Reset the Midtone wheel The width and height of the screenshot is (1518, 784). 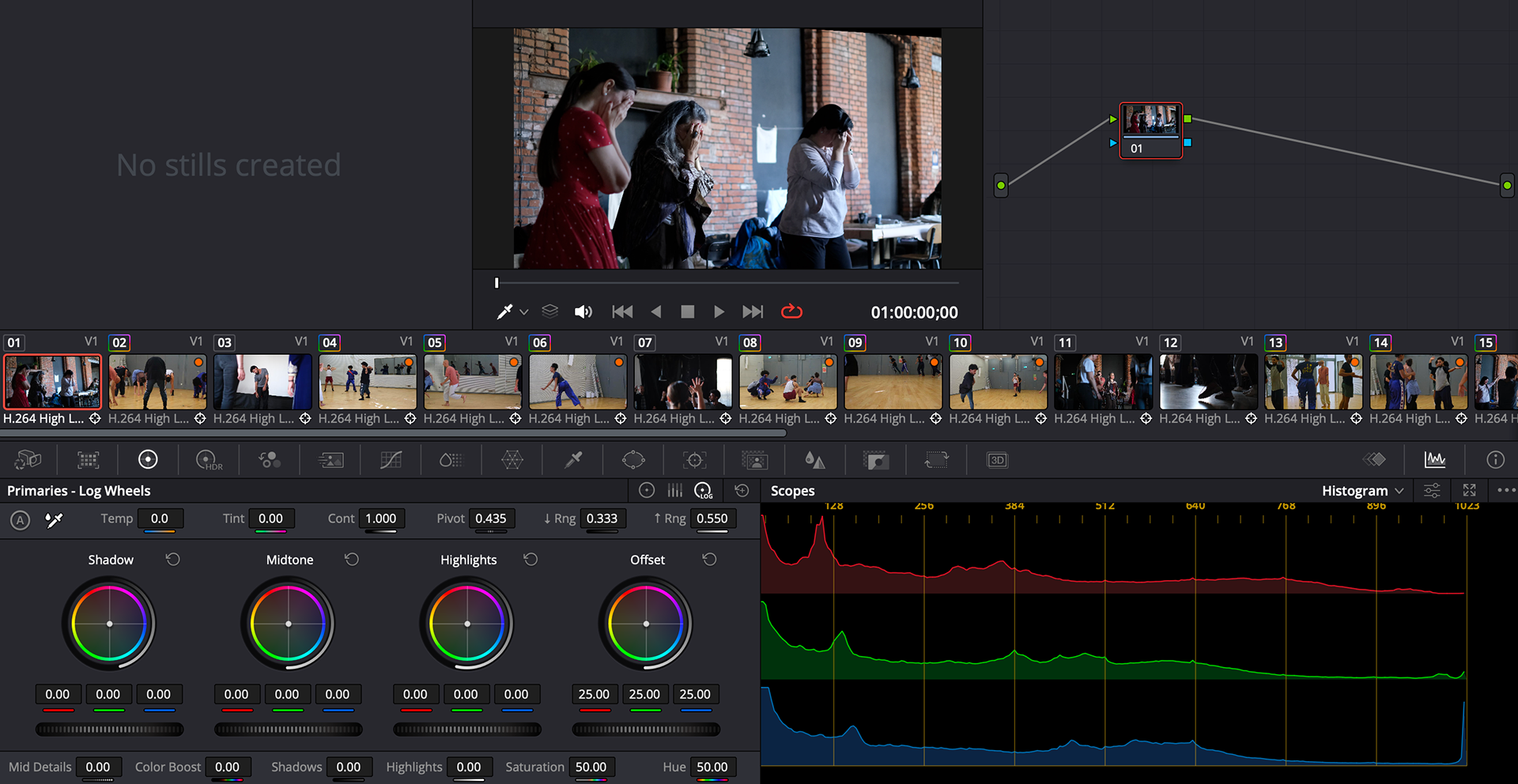(352, 560)
